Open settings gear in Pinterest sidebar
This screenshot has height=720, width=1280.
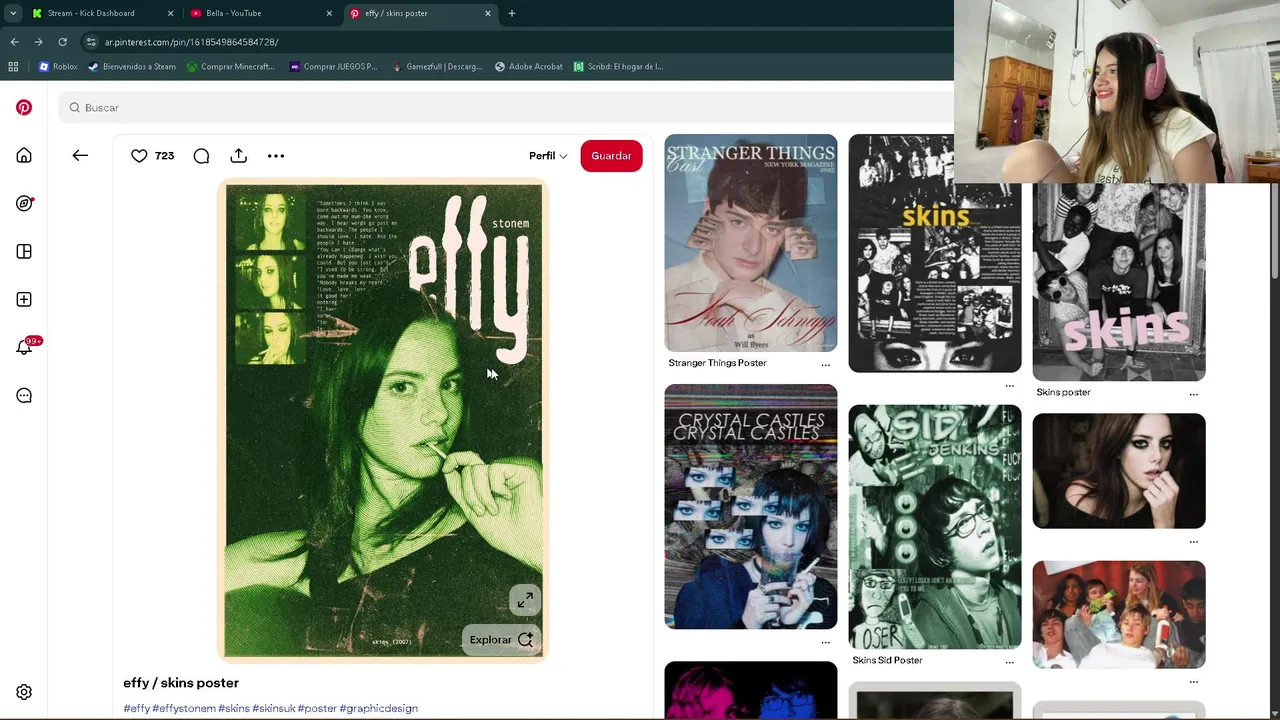click(24, 692)
